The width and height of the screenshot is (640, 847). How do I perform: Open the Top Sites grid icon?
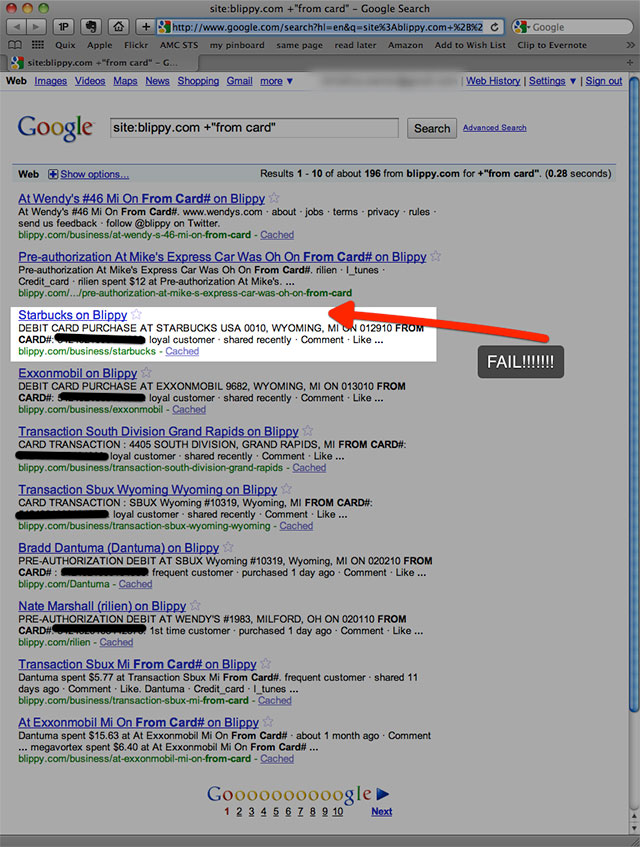click(38, 45)
